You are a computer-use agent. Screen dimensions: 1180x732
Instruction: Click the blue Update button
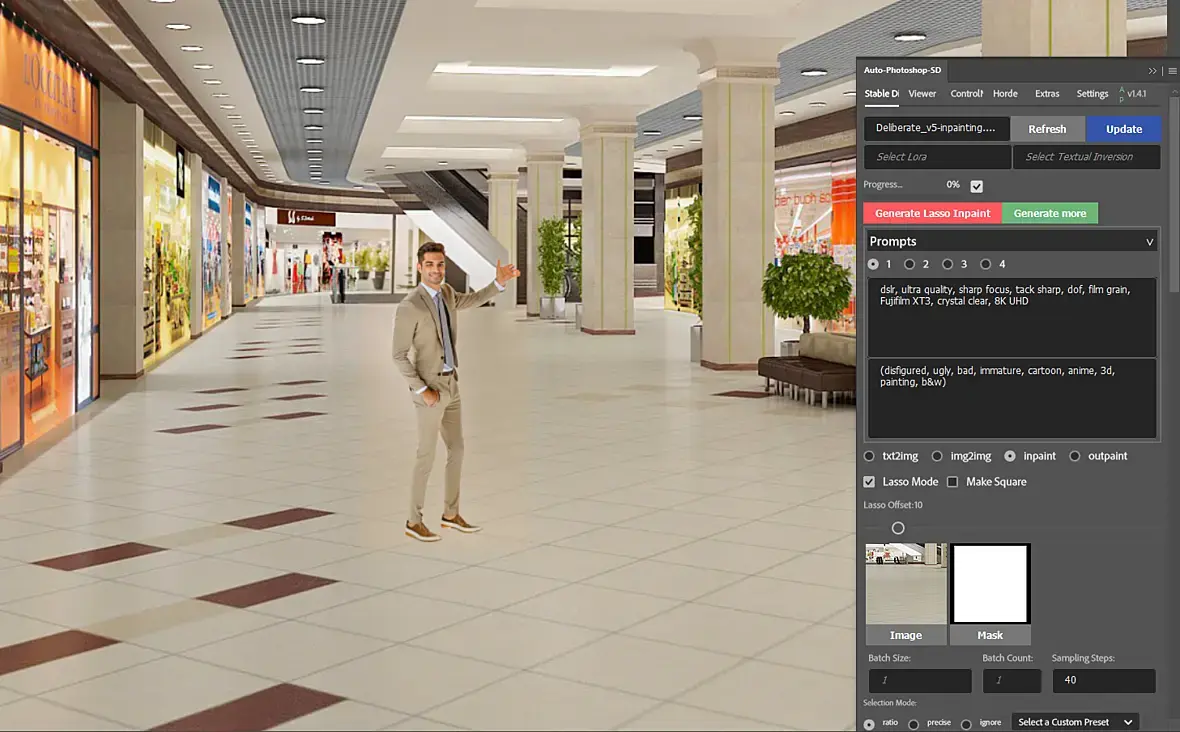[x=1123, y=129]
